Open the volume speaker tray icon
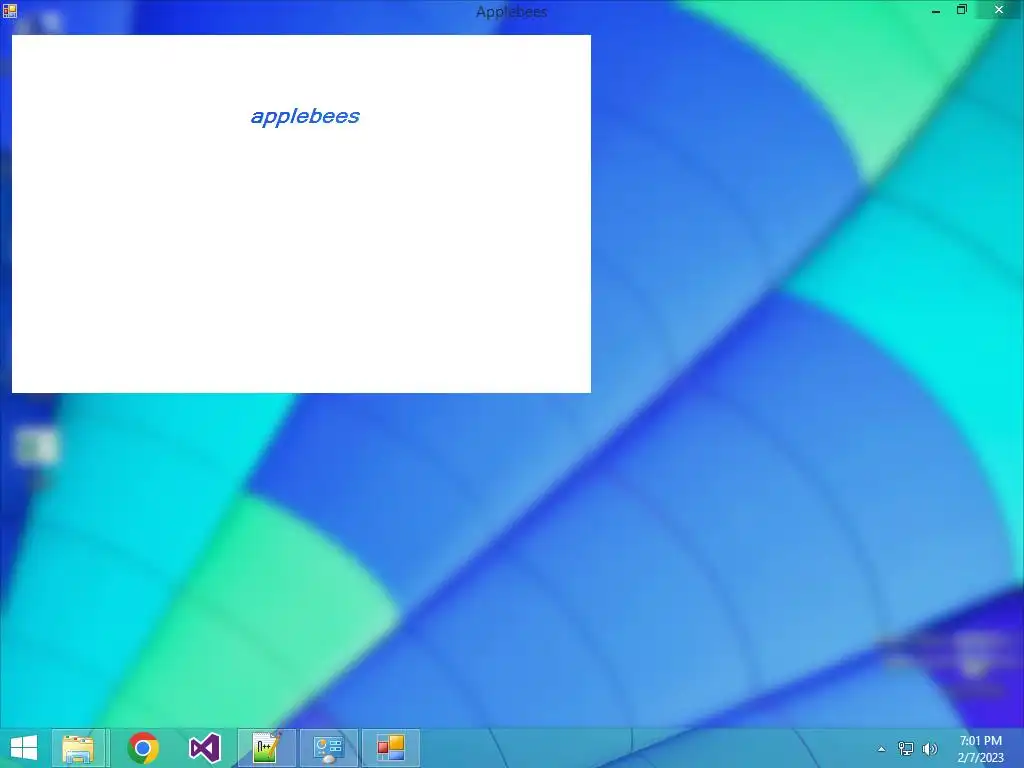 coord(929,749)
